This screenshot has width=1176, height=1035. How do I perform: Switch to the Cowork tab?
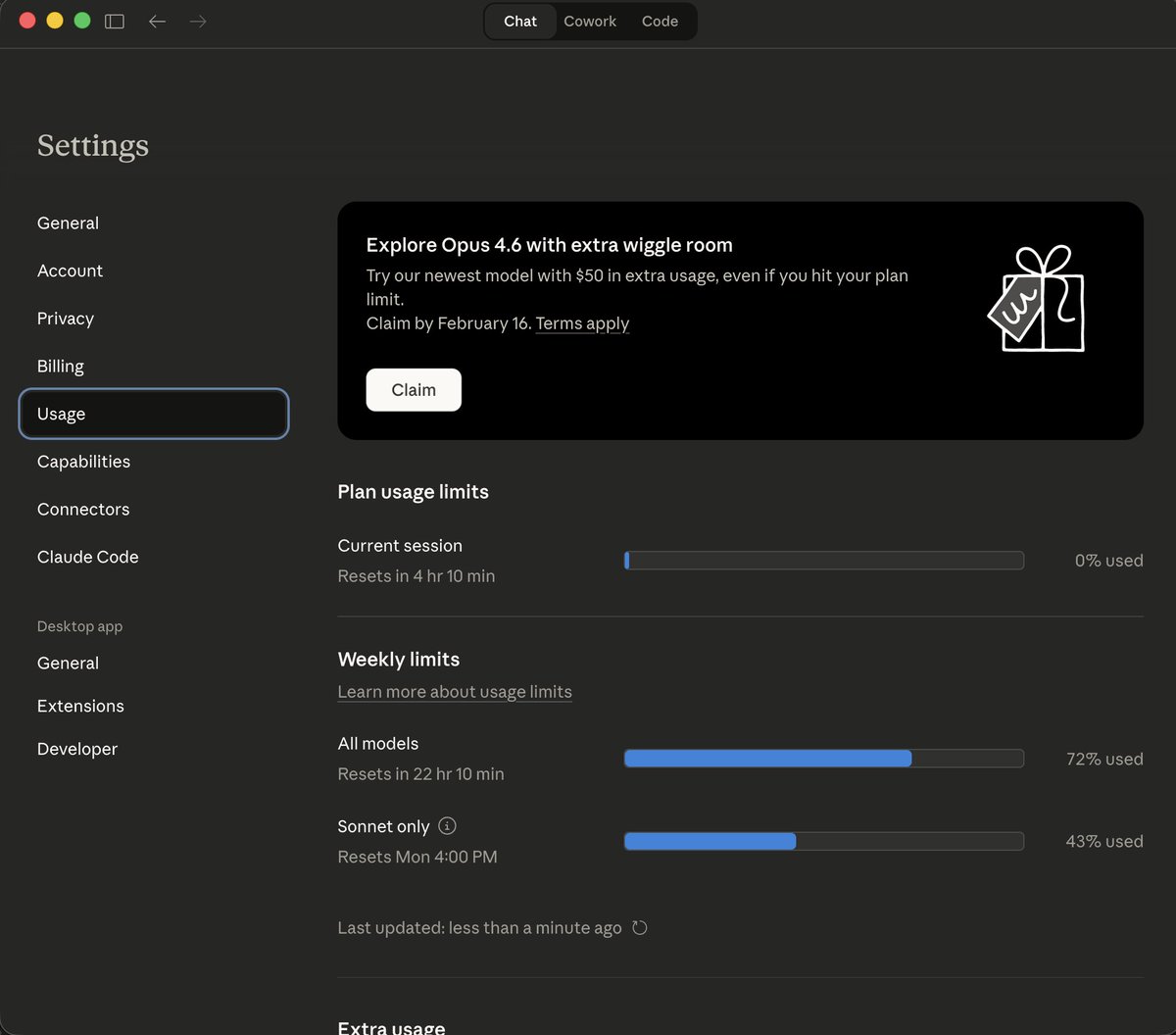590,21
